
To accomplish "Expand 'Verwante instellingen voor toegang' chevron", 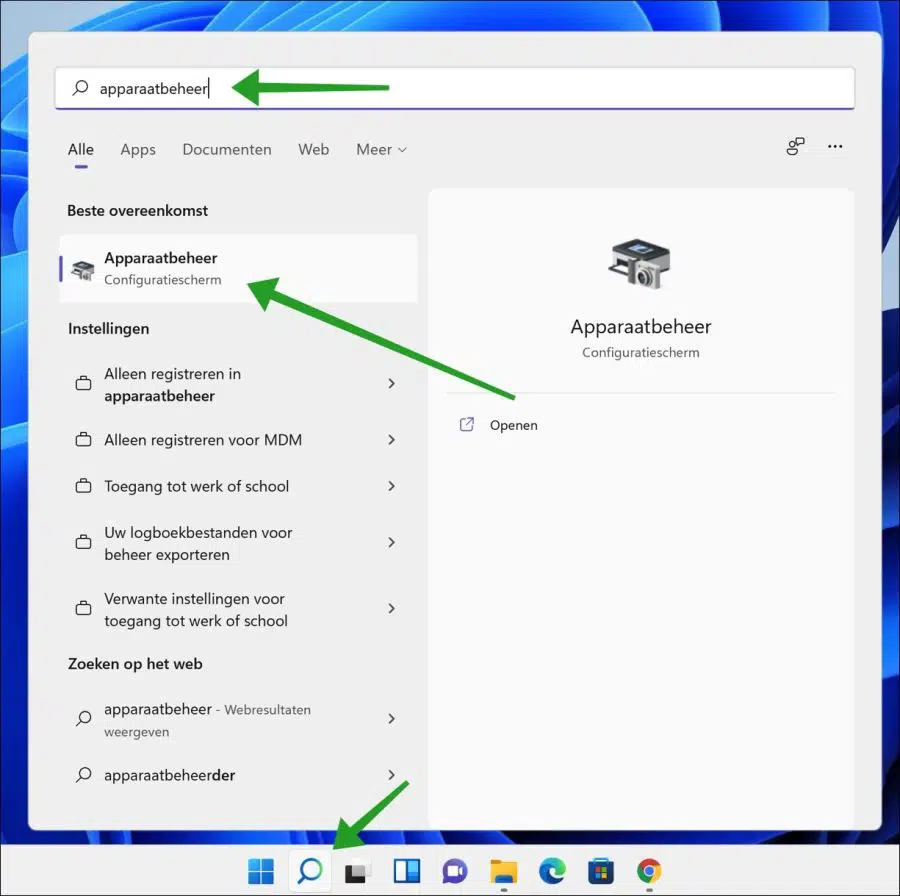I will point(391,608).
